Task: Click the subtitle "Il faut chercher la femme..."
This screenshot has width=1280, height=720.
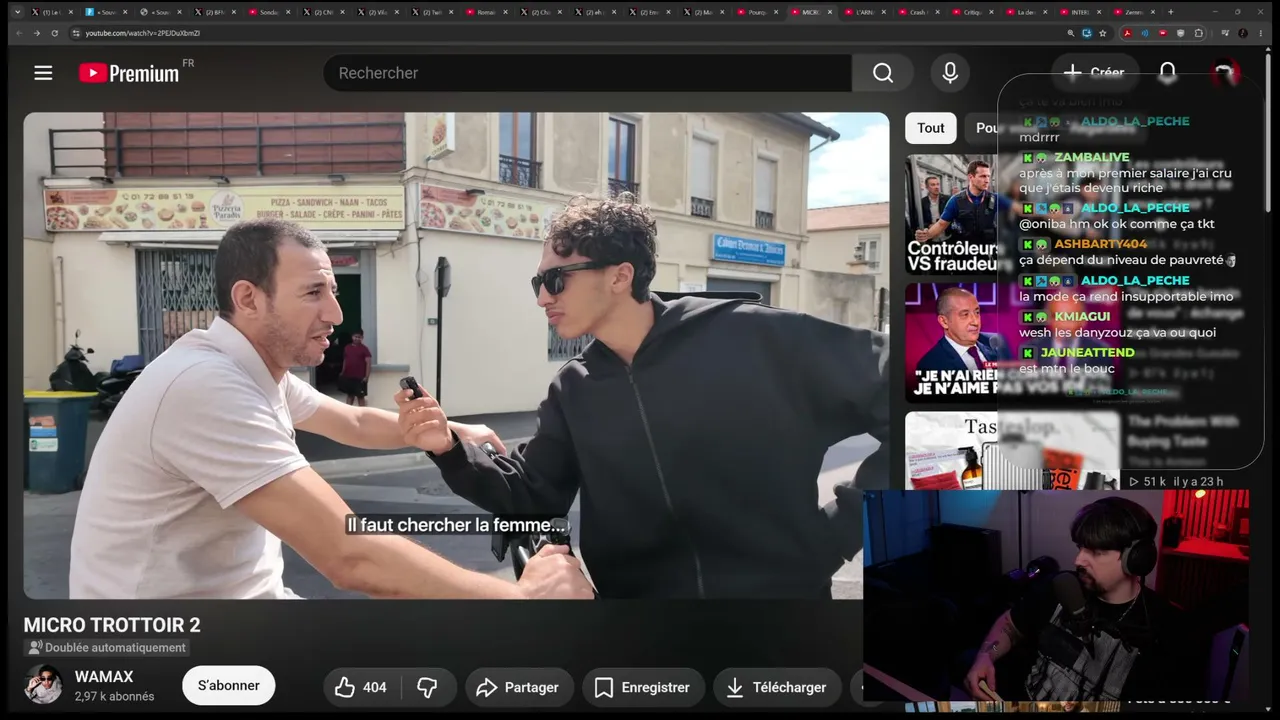Action: click(458, 525)
